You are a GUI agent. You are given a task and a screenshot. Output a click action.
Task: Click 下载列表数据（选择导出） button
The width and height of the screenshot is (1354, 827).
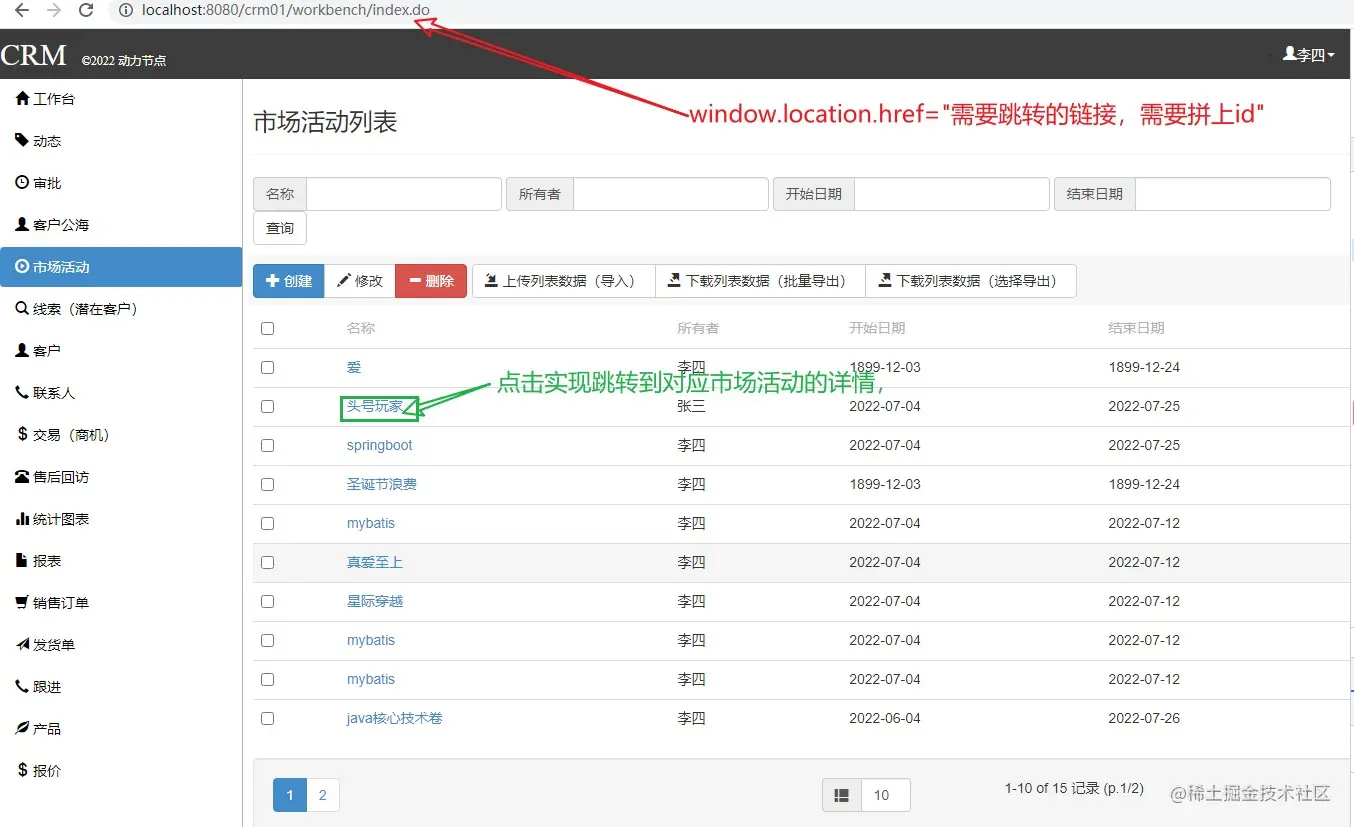click(x=971, y=281)
